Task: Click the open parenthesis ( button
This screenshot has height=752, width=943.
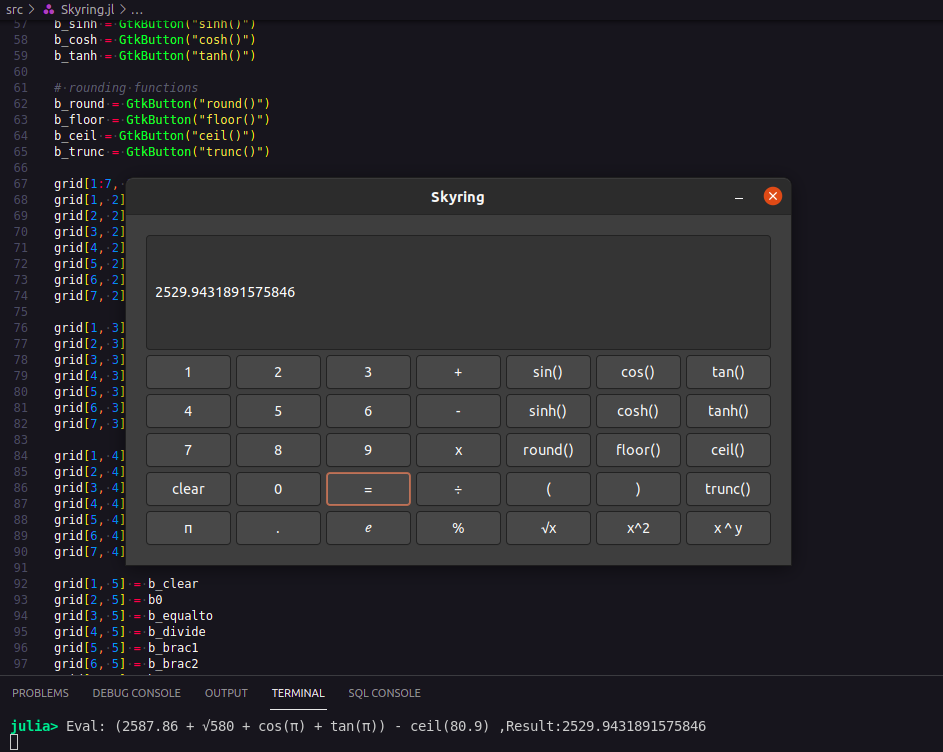Action: pos(548,489)
